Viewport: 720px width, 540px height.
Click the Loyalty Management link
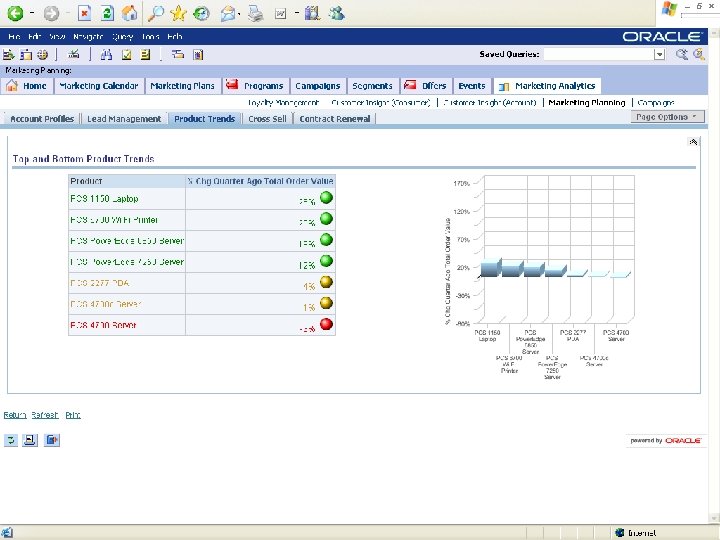[283, 103]
